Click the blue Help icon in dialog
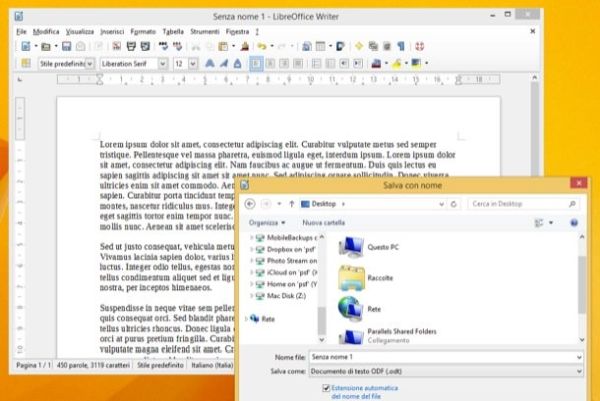 574,223
